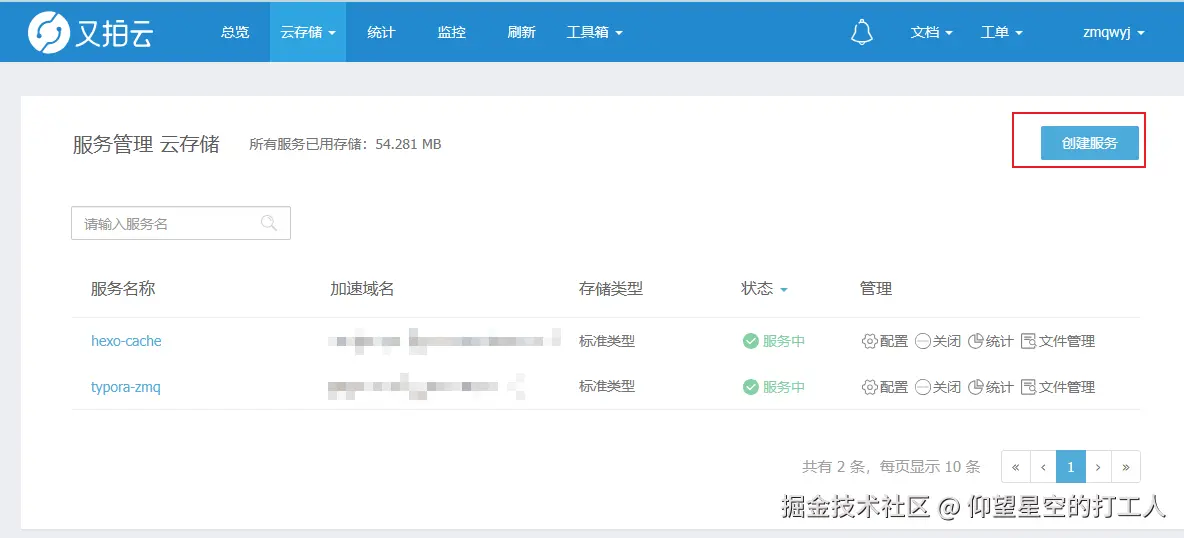This screenshot has width=1184, height=538.
Task: Click green status check for typora-zmq
Action: pos(750,388)
